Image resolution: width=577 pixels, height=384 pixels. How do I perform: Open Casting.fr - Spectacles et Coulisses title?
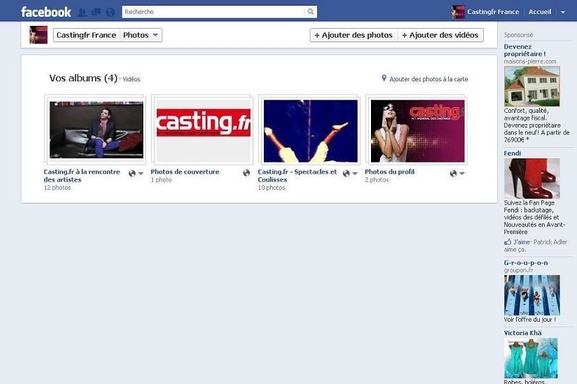[x=297, y=175]
